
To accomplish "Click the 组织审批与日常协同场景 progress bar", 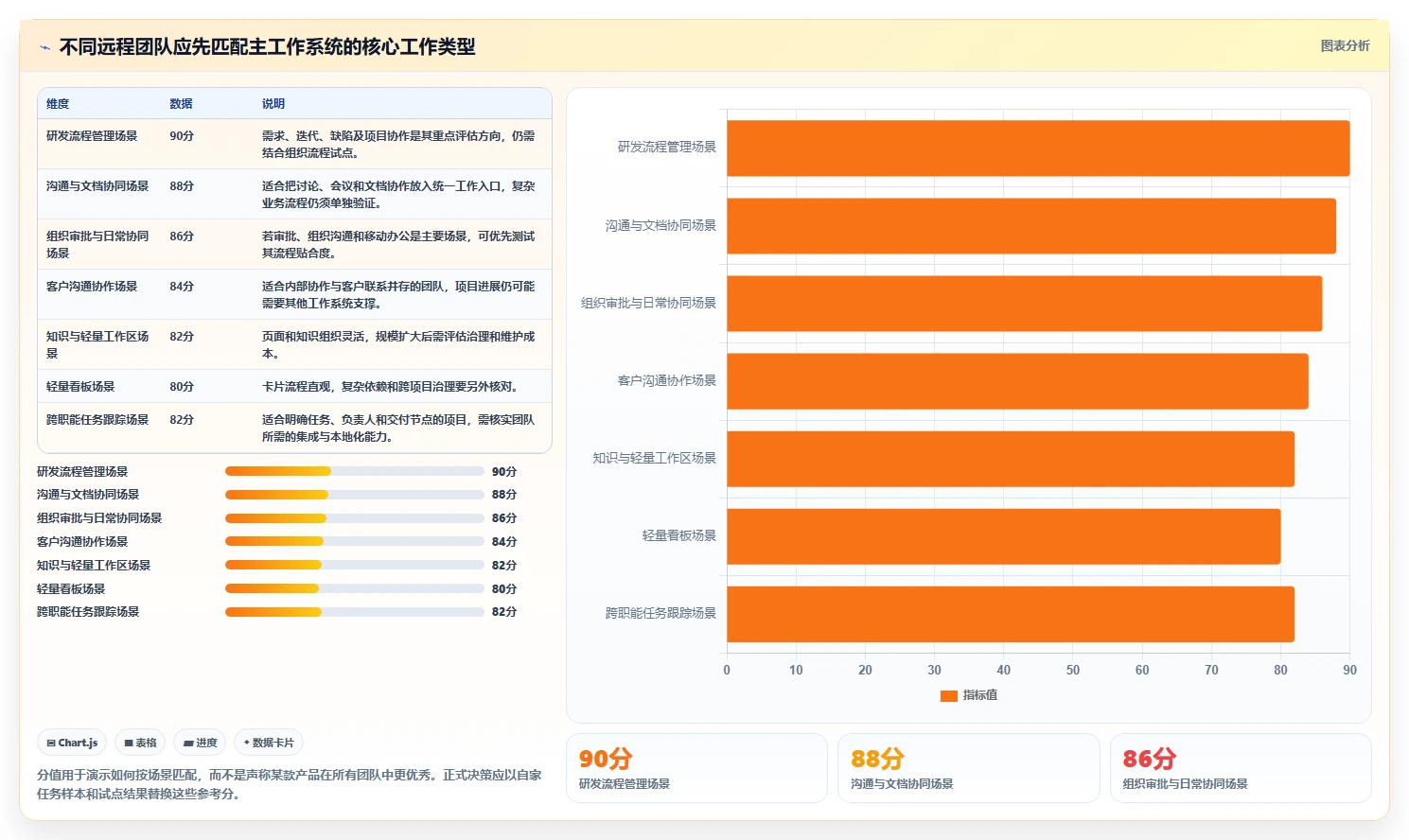I will pyautogui.click(x=355, y=518).
